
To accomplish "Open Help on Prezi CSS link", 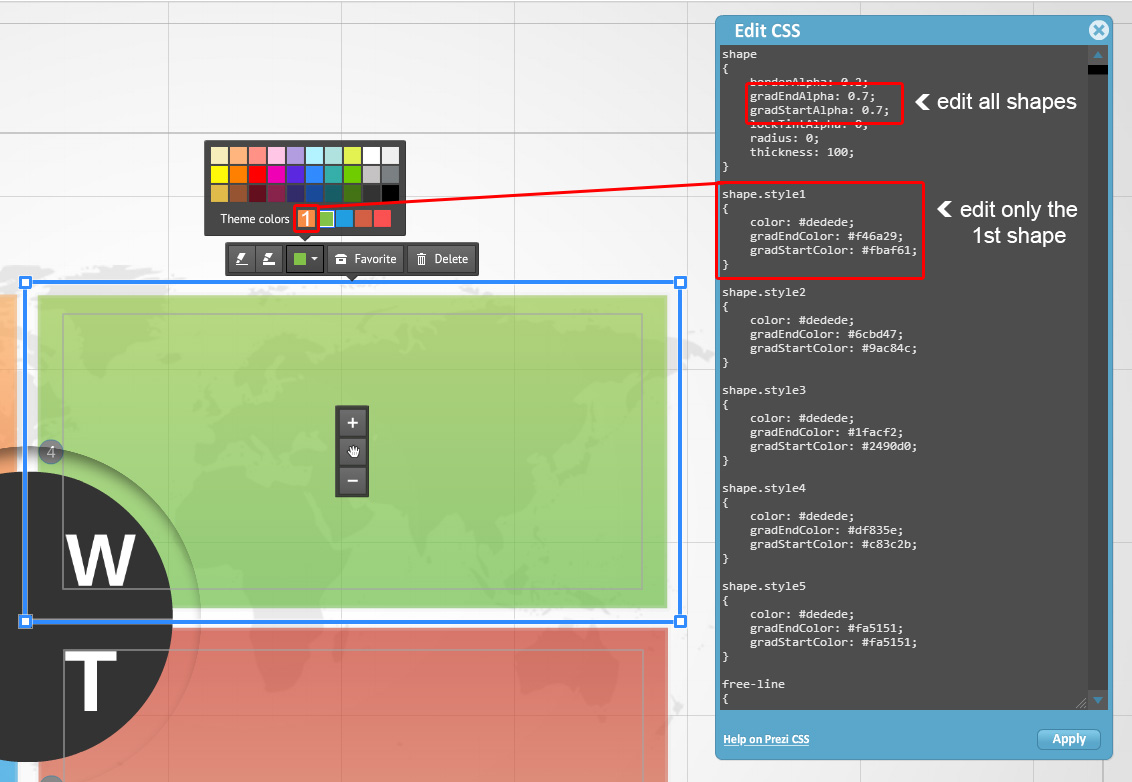I will click(766, 739).
